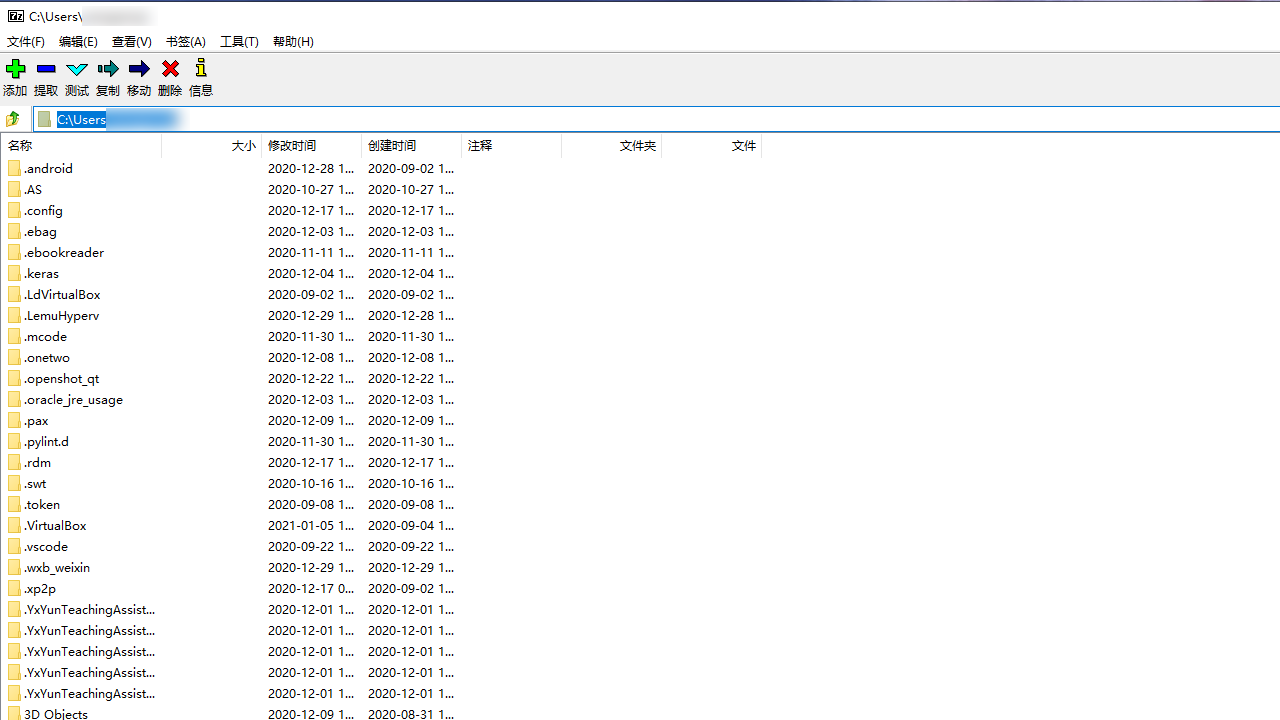This screenshot has height=720, width=1280.
Task: Open the 文件(F) menu
Action: tap(25, 42)
